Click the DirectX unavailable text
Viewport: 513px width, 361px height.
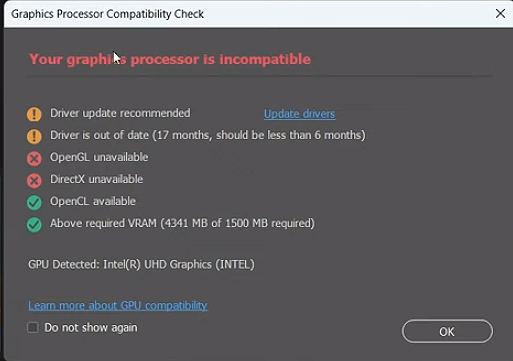coord(96,179)
